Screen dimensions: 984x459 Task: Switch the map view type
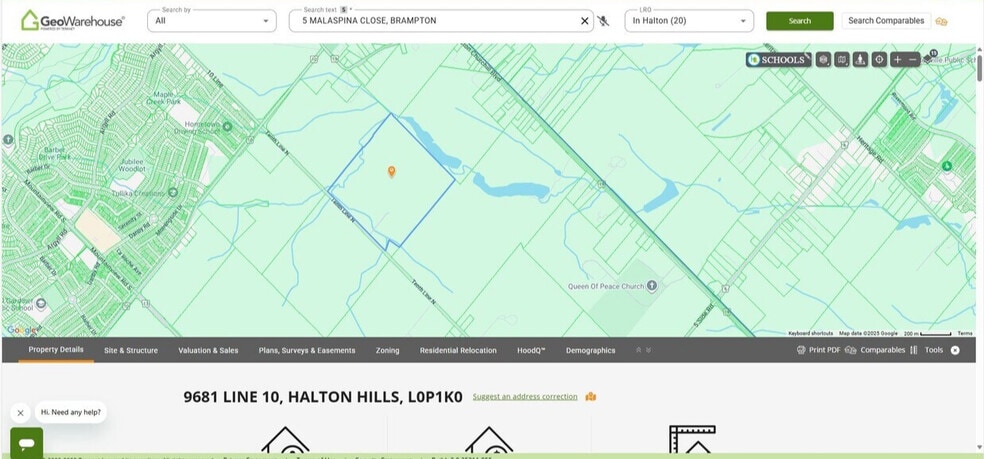(842, 60)
